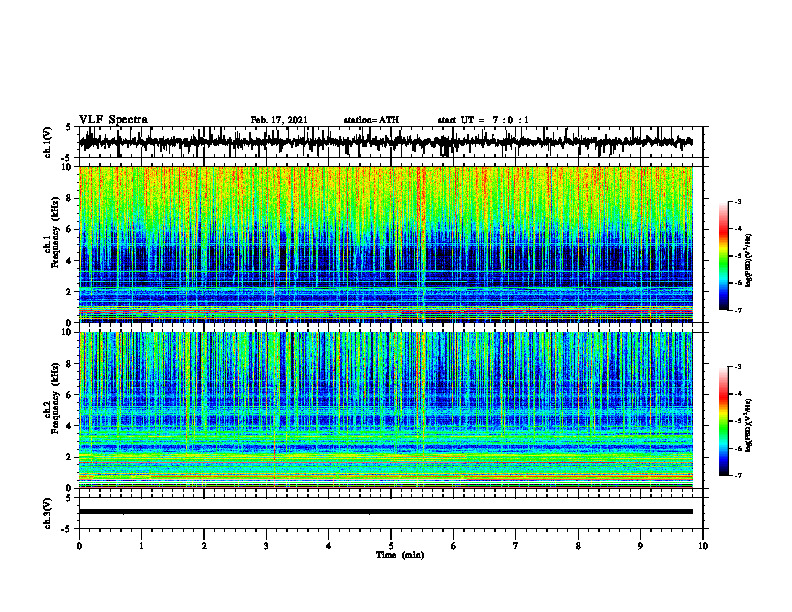Click the "ch.3(V)" axis label
Viewport: 792px width, 612px height.
(48, 513)
